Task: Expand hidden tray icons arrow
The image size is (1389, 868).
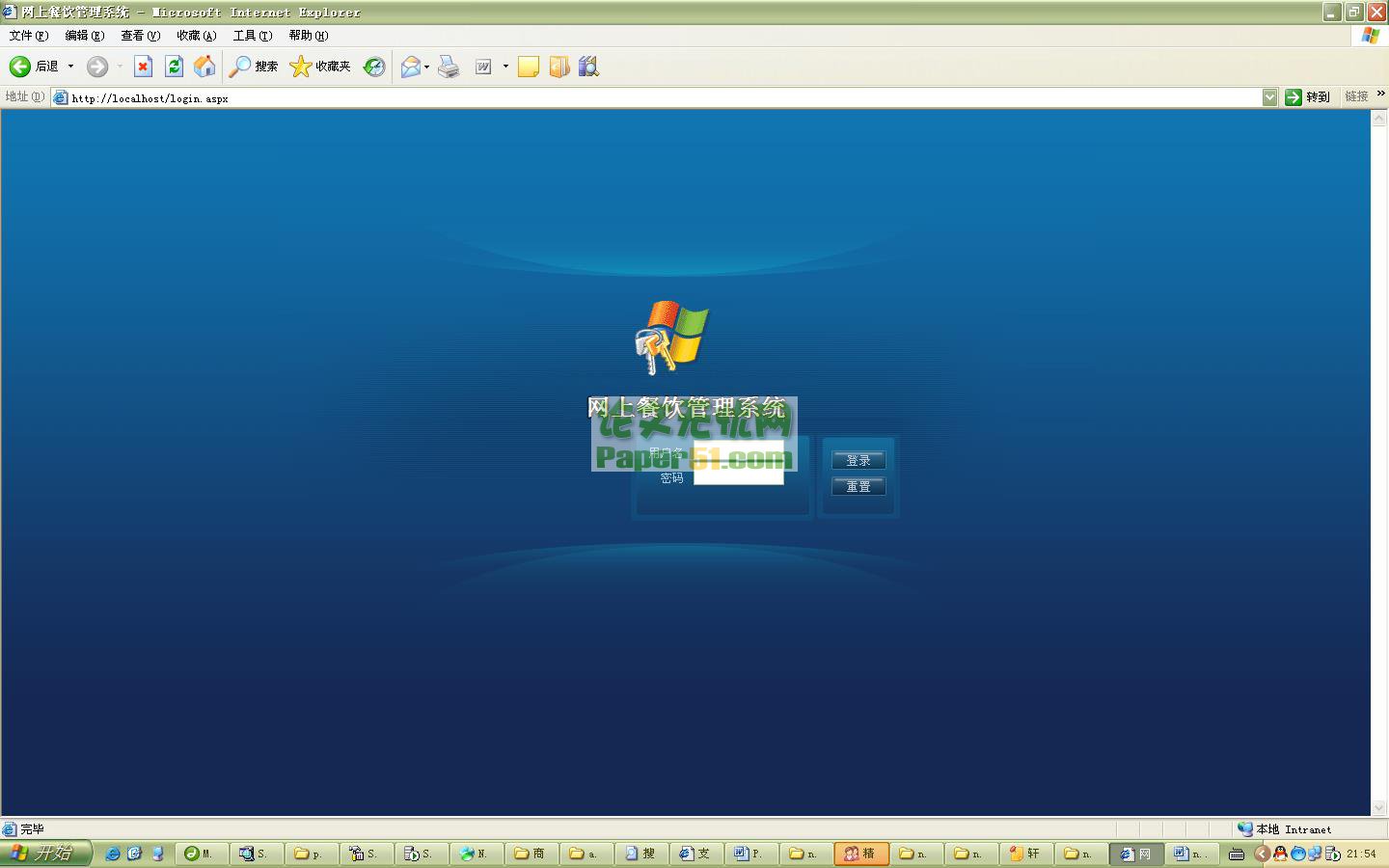Action: click(x=1261, y=854)
